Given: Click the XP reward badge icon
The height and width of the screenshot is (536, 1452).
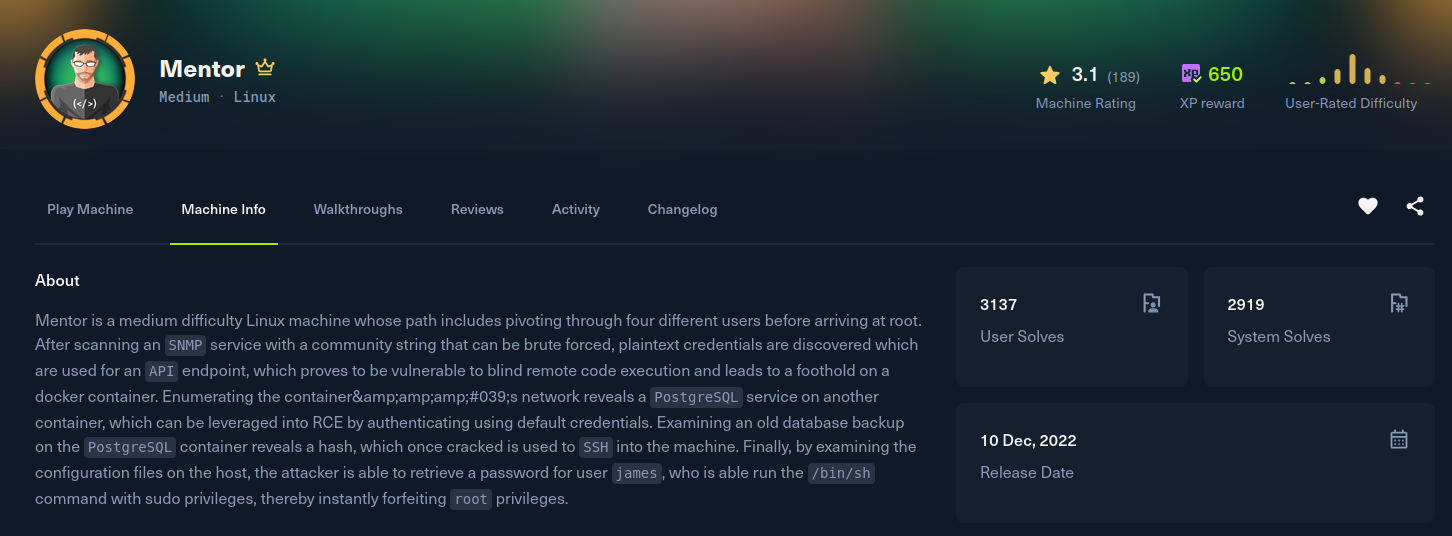Looking at the screenshot, I should pyautogui.click(x=1191, y=74).
